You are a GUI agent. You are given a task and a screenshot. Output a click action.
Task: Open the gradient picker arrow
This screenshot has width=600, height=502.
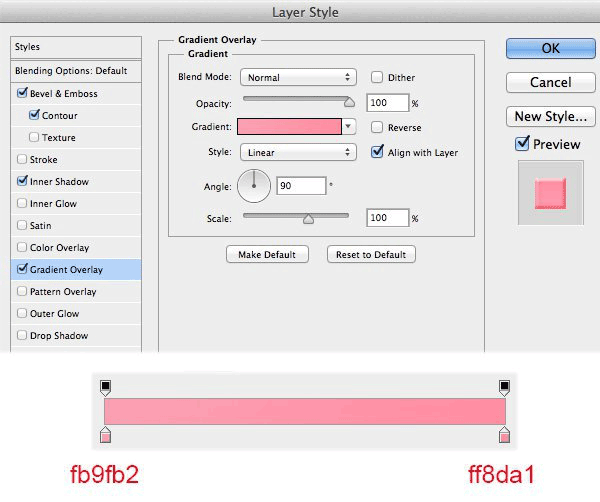coord(348,126)
